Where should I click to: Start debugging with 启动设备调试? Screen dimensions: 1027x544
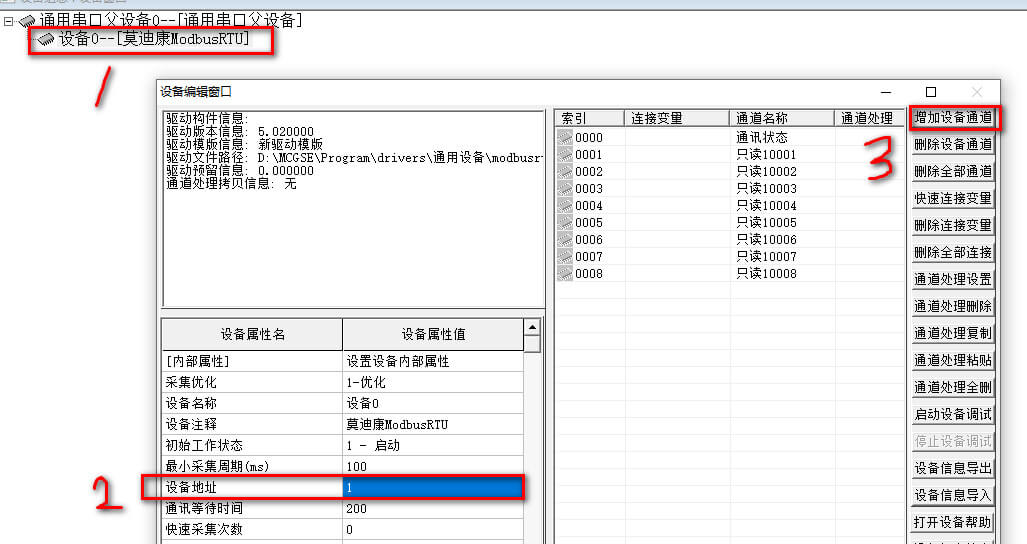(x=953, y=414)
